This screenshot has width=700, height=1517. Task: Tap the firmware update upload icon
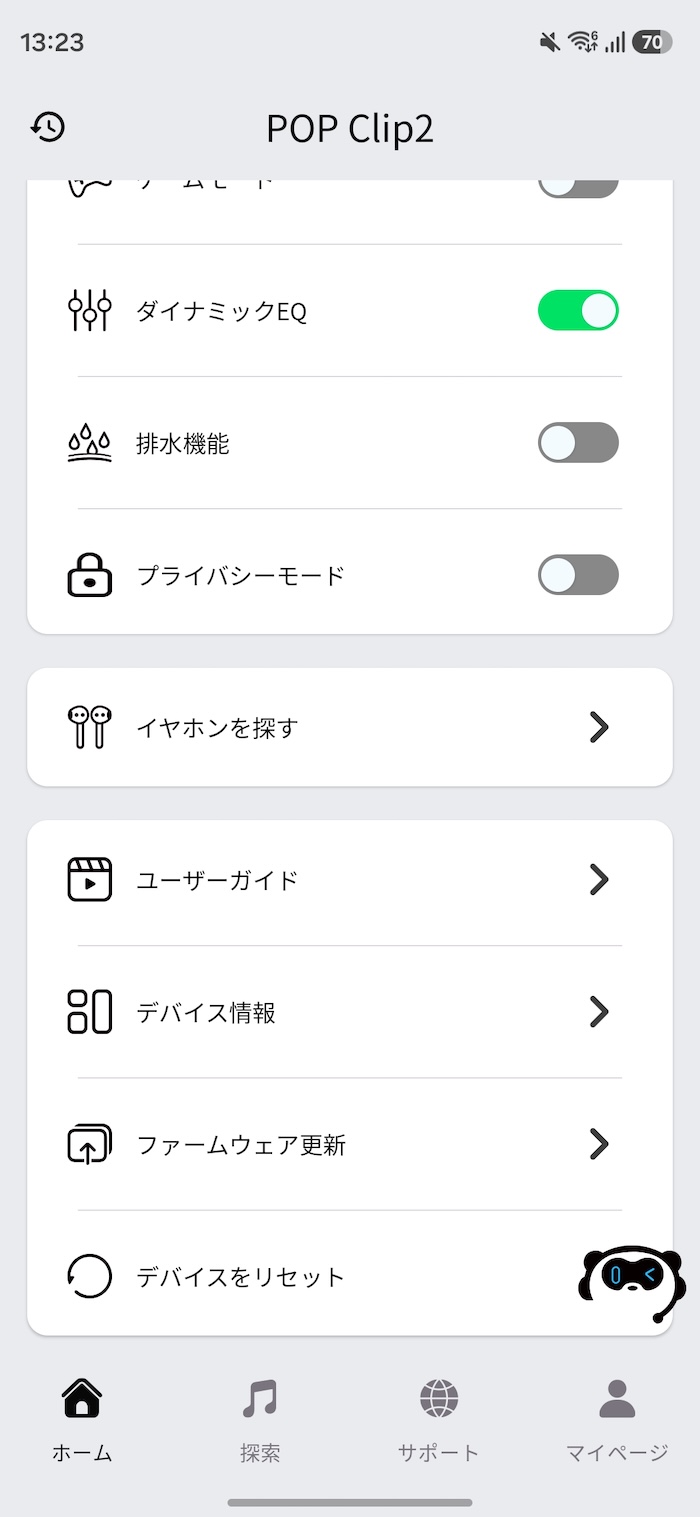tap(89, 1144)
